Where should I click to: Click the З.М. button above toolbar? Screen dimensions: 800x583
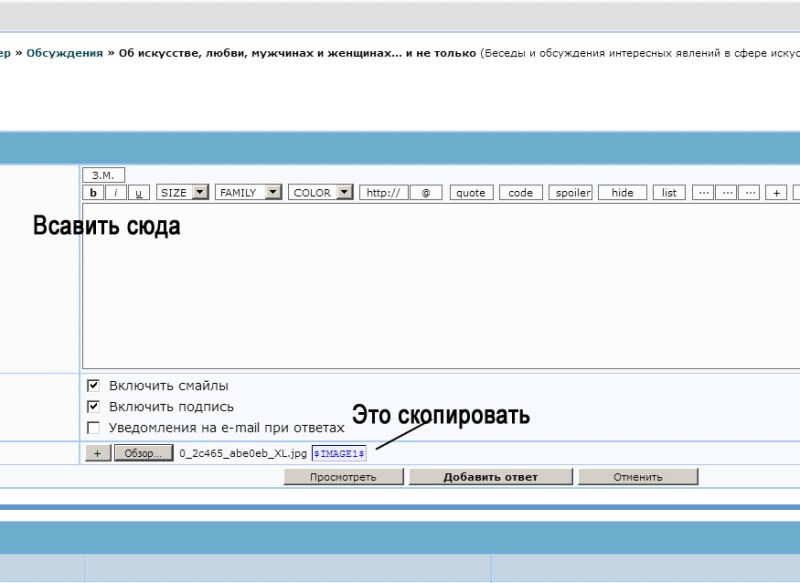tap(103, 175)
